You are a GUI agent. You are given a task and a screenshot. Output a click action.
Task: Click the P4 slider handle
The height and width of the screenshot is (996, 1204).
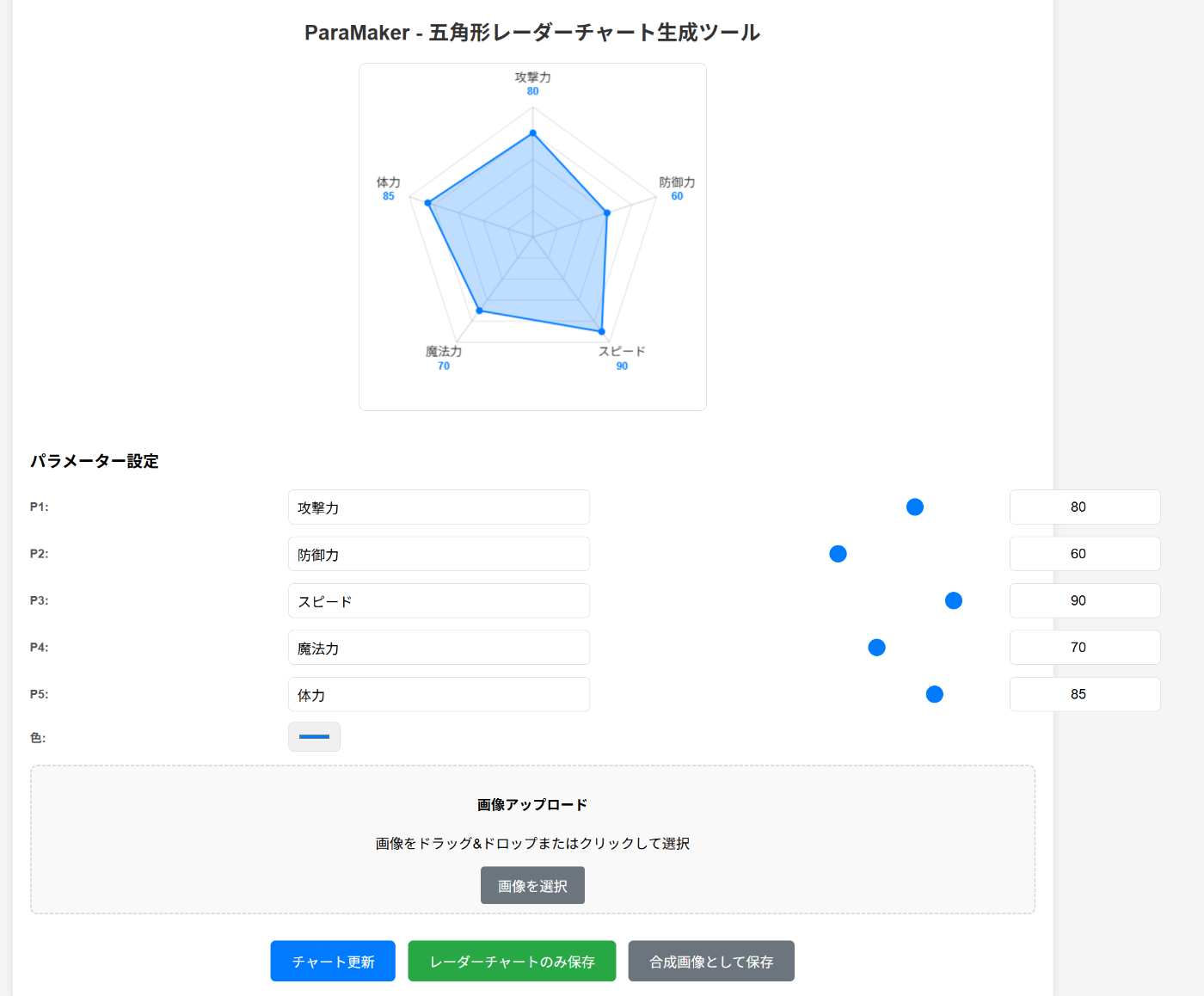pos(877,648)
